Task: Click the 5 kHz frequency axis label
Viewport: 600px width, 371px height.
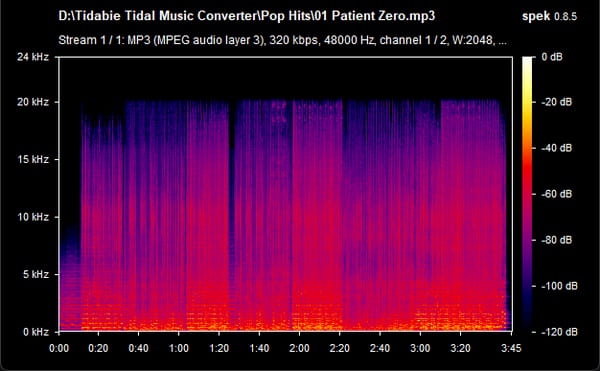Action: 36,274
